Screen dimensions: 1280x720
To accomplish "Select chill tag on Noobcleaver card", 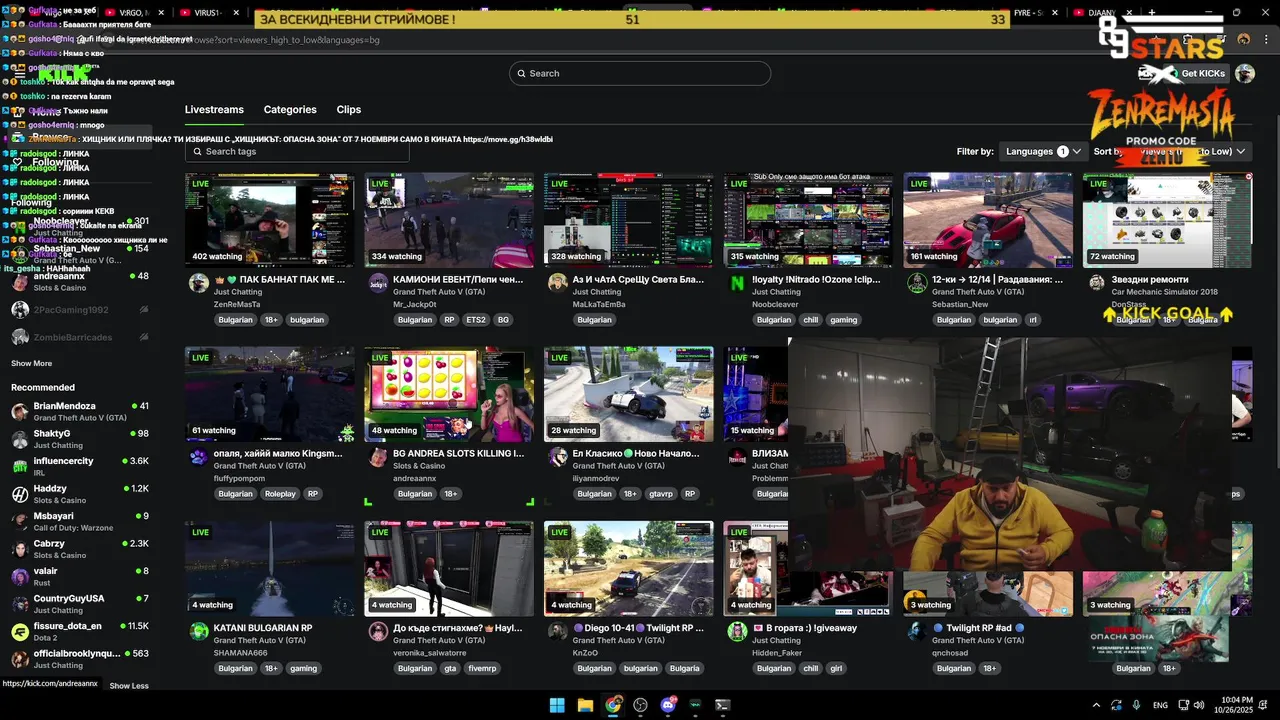I will point(810,320).
